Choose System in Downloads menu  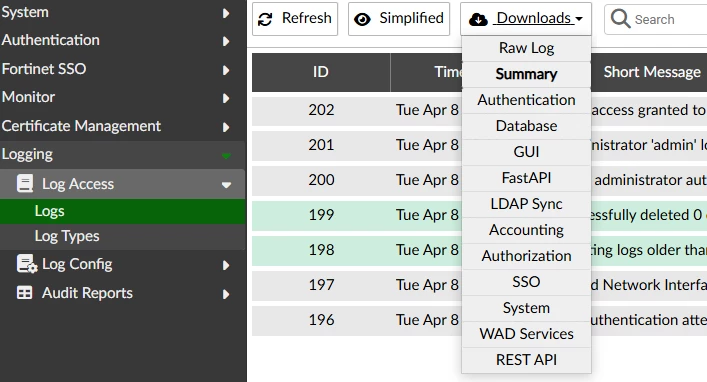(x=526, y=308)
